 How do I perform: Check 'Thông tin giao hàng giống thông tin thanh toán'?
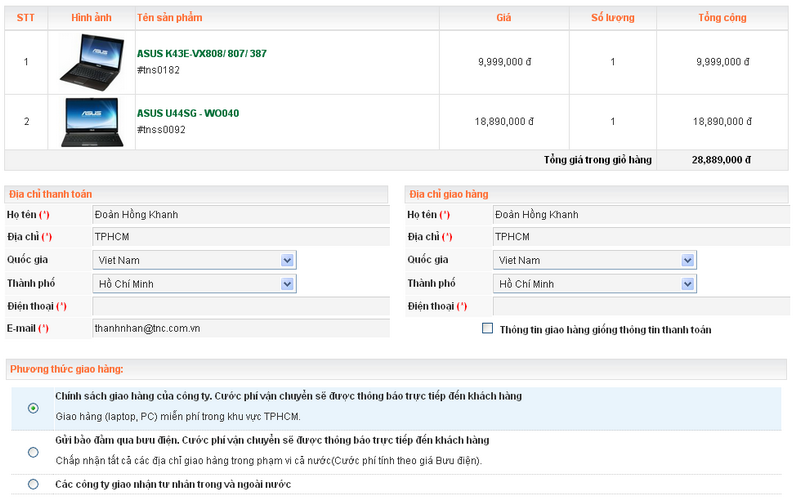[488, 329]
